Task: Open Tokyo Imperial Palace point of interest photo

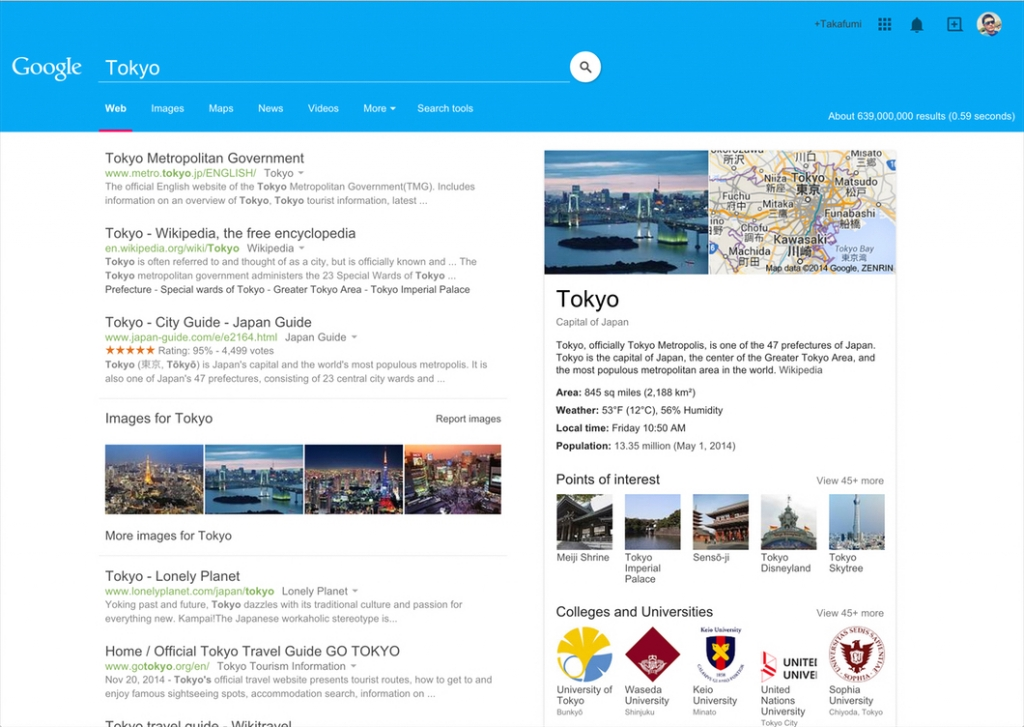Action: [x=652, y=522]
